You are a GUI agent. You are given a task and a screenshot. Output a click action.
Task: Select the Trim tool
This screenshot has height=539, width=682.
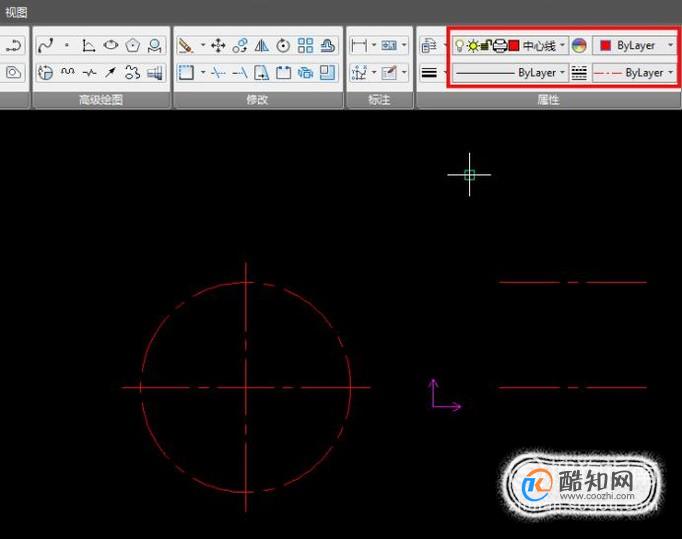point(218,72)
